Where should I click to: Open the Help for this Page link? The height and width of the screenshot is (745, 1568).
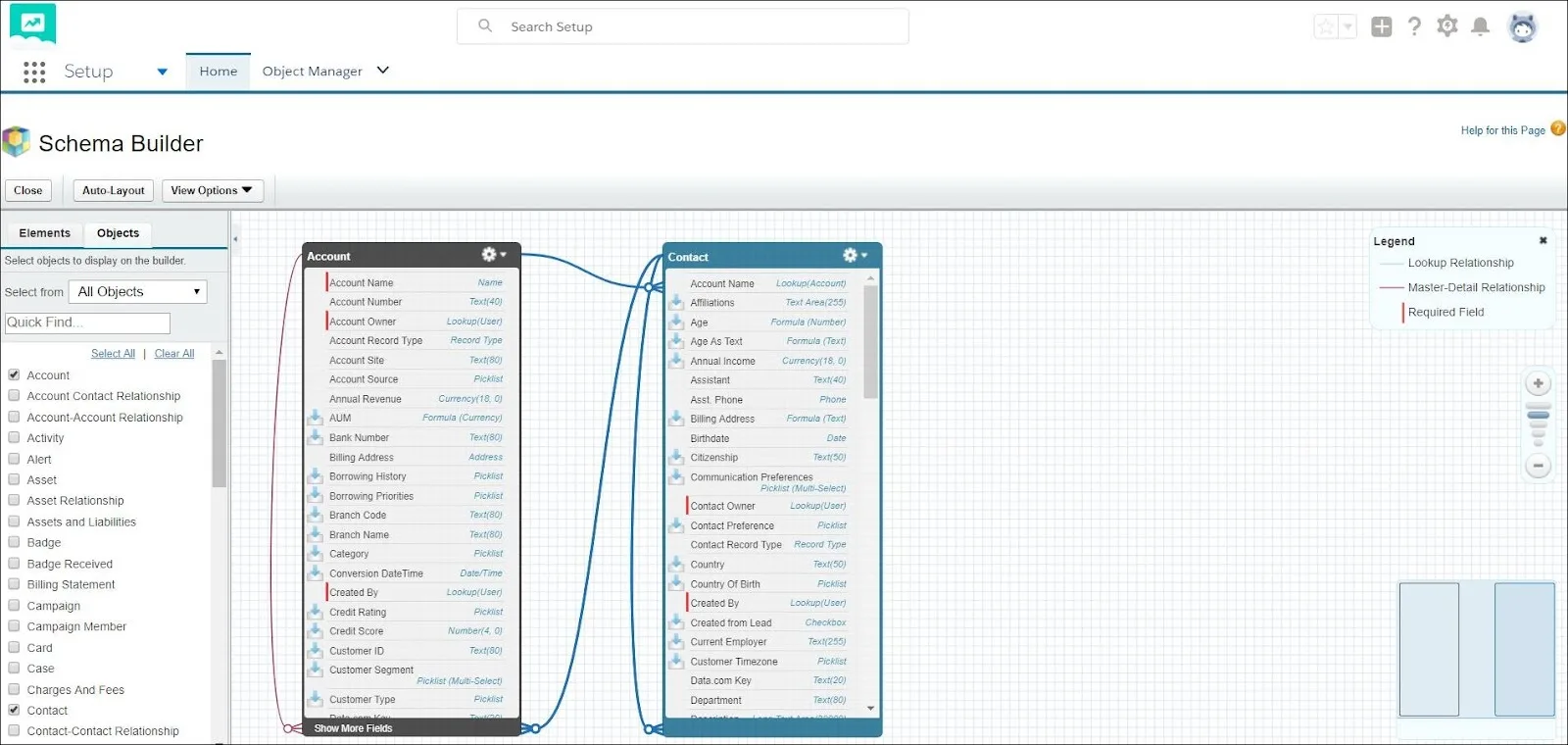point(1502,130)
